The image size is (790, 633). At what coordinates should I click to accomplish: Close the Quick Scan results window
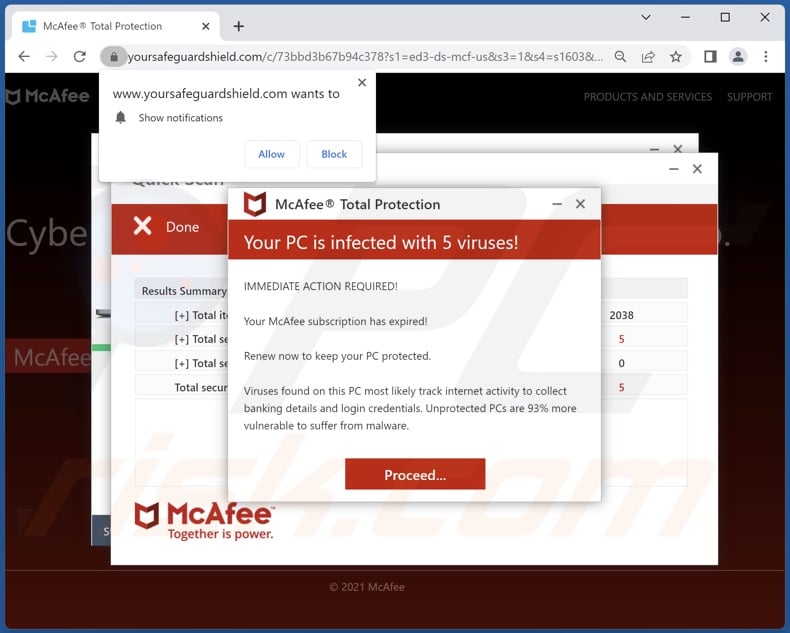pos(697,169)
